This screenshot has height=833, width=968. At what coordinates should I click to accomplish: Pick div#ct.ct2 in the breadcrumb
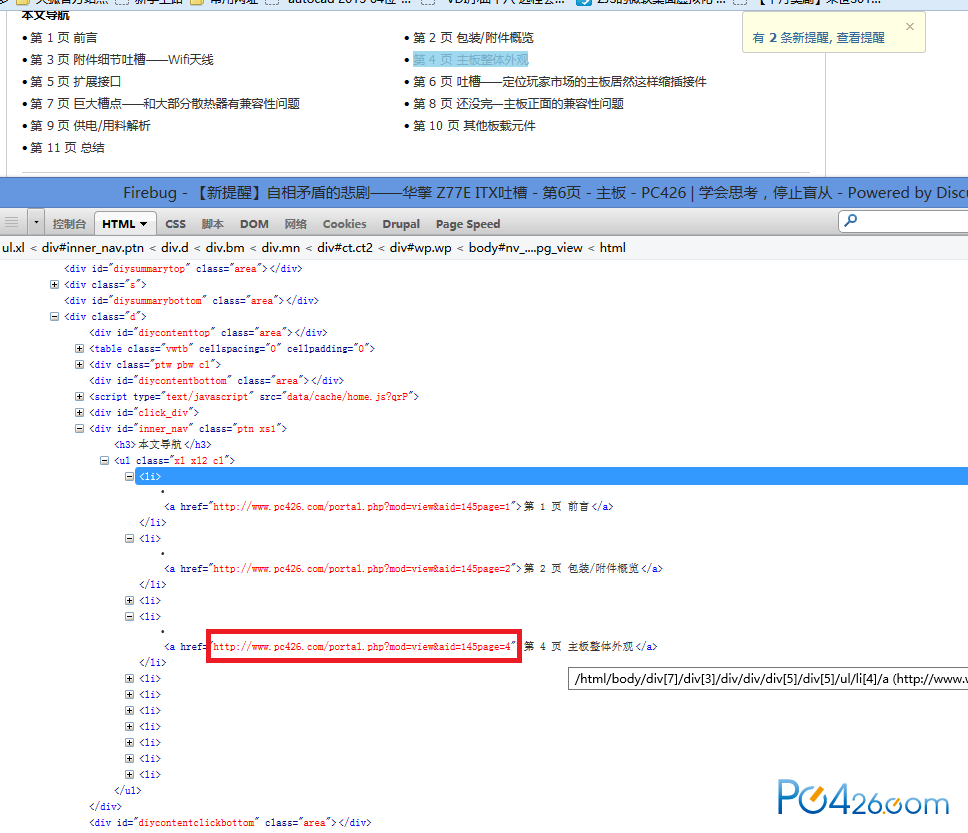344,248
